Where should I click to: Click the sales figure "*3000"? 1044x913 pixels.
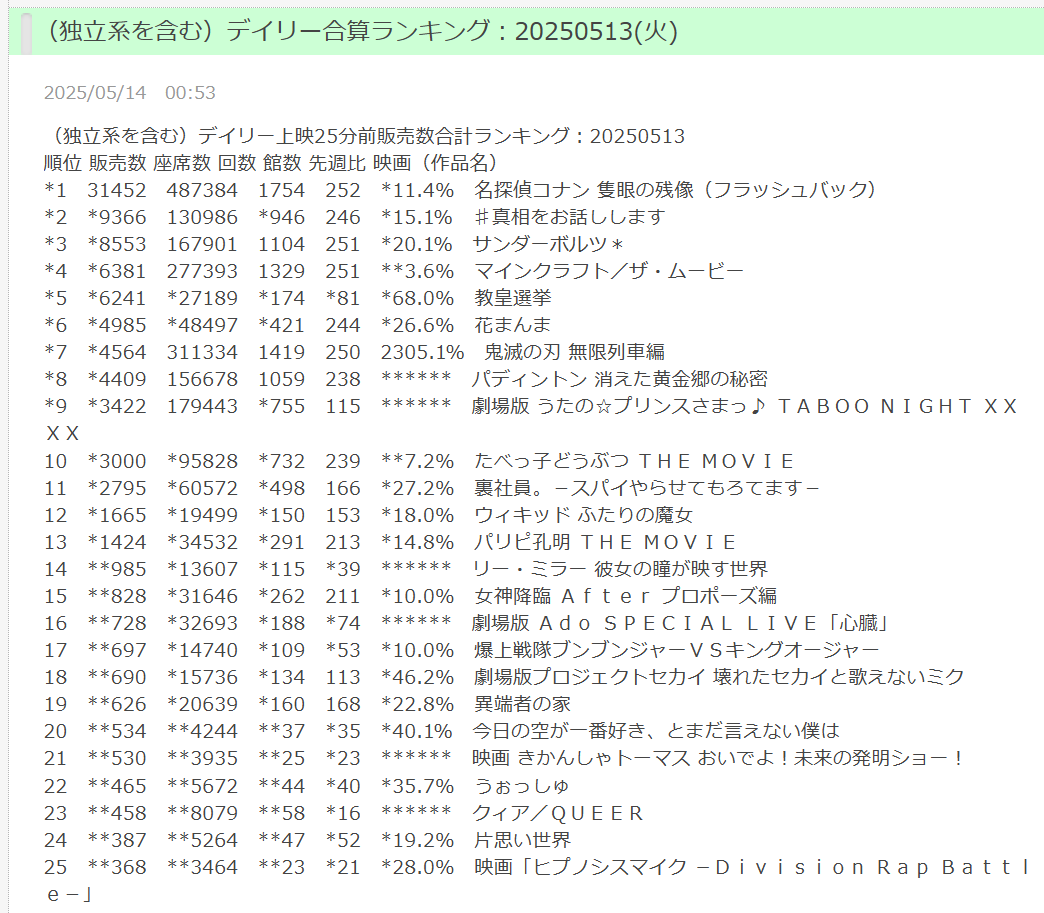coord(117,461)
